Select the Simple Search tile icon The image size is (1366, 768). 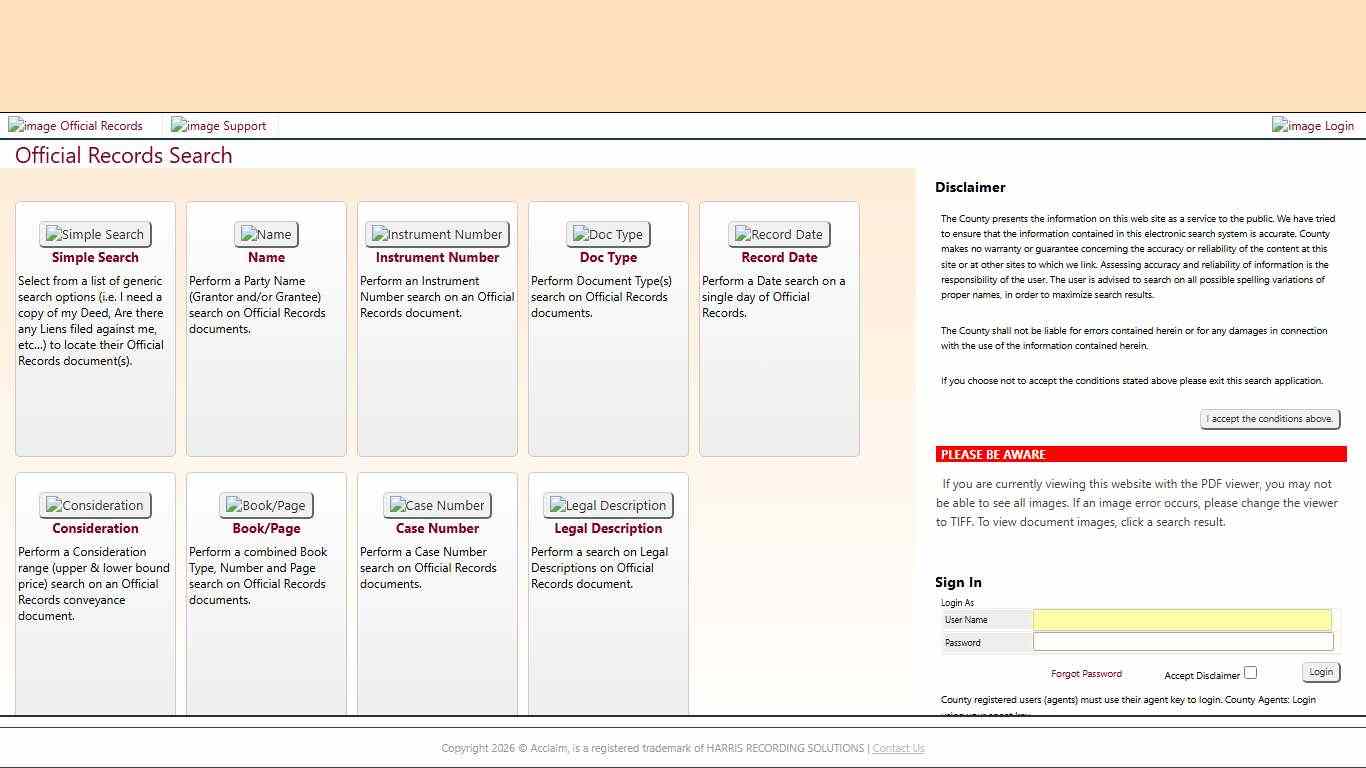coord(95,234)
